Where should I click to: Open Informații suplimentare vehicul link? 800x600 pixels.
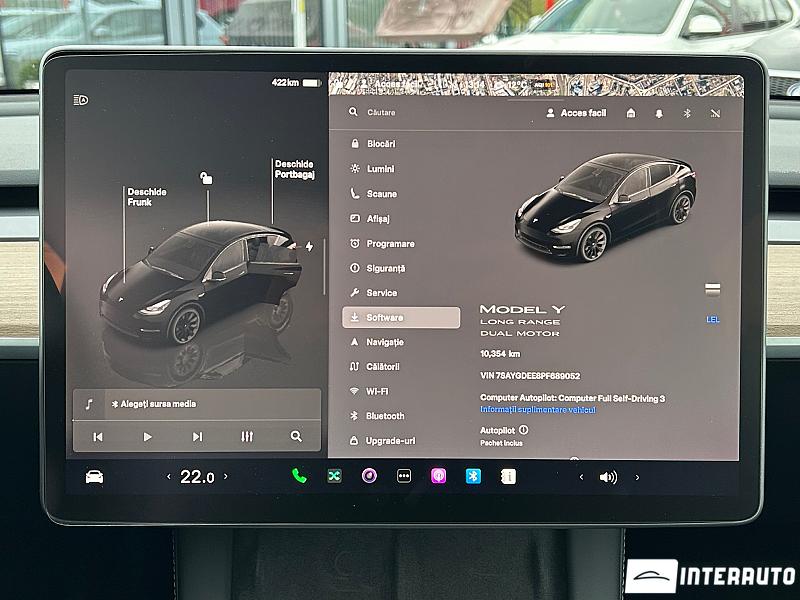(537, 410)
